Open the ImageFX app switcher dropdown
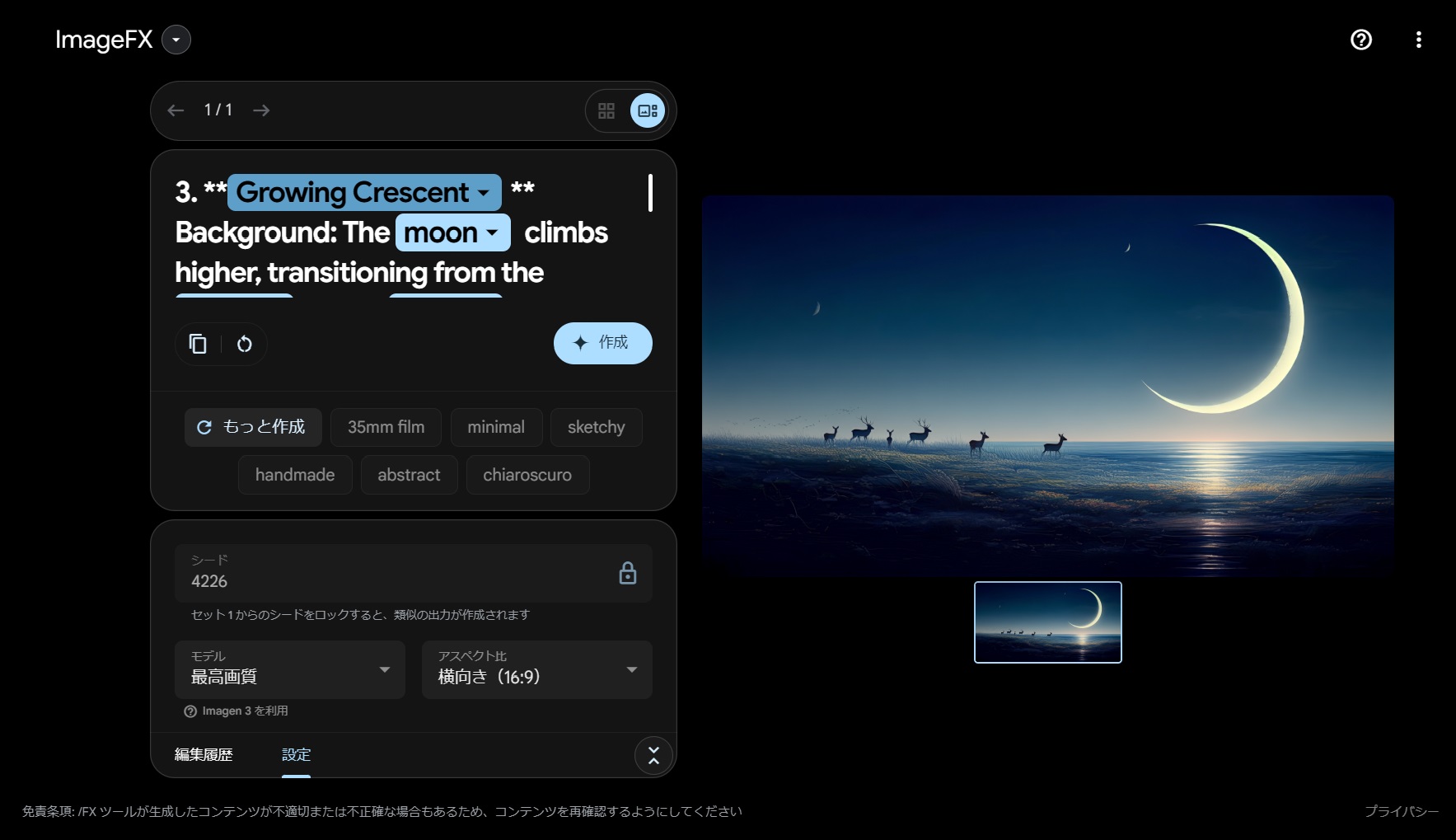The width and height of the screenshot is (1456, 840). [176, 40]
